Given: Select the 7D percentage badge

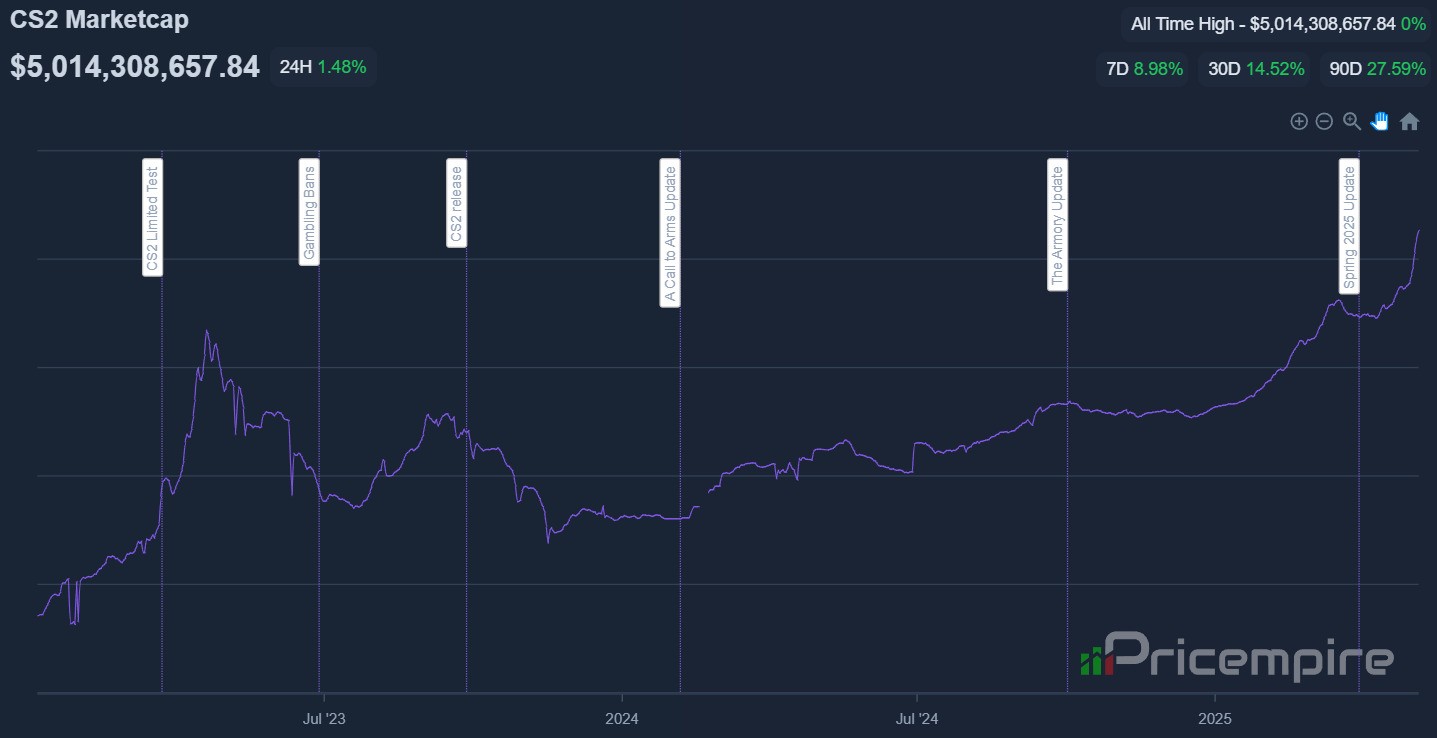Looking at the screenshot, I should pos(1144,69).
